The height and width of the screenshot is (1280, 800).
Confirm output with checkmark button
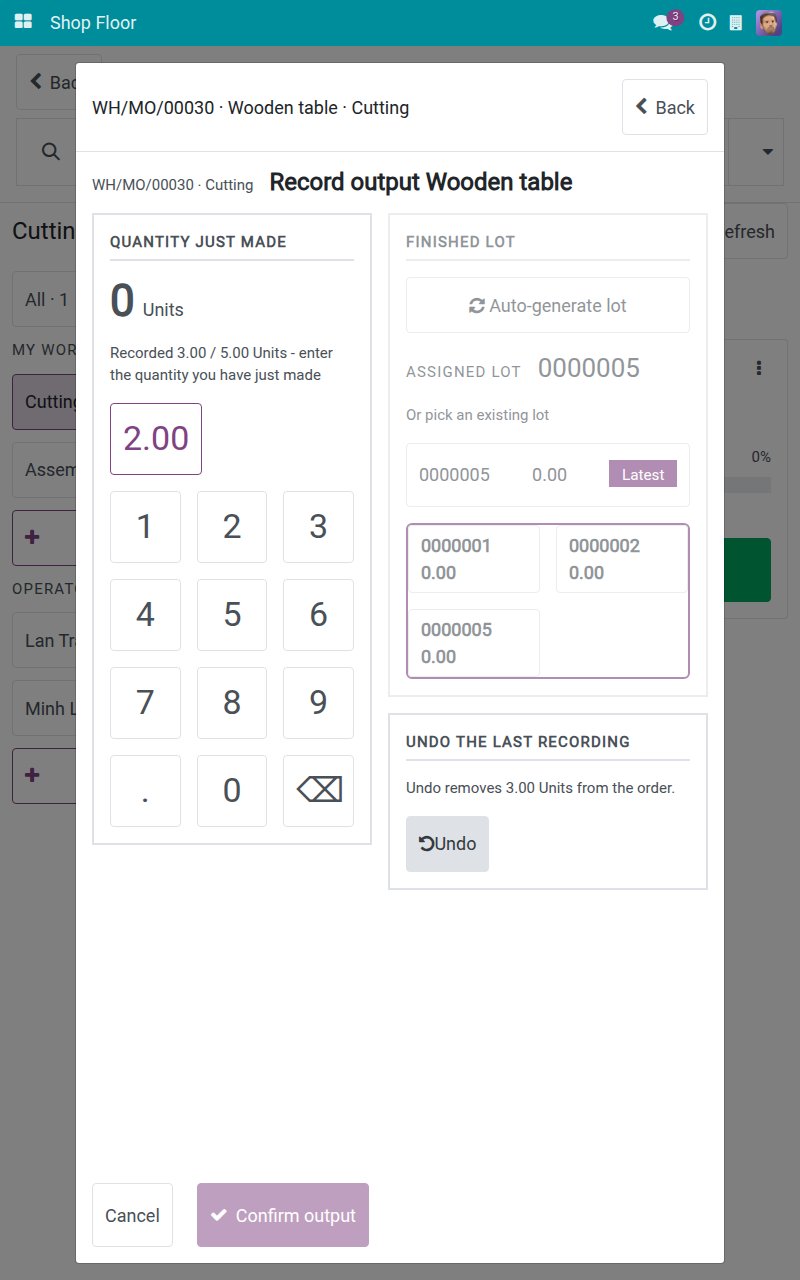click(283, 1215)
